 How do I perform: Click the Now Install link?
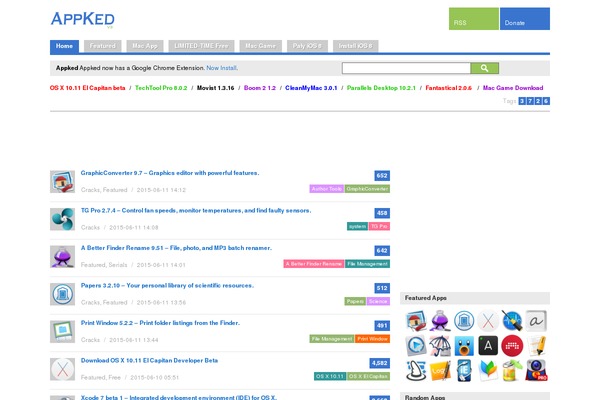tap(222, 68)
